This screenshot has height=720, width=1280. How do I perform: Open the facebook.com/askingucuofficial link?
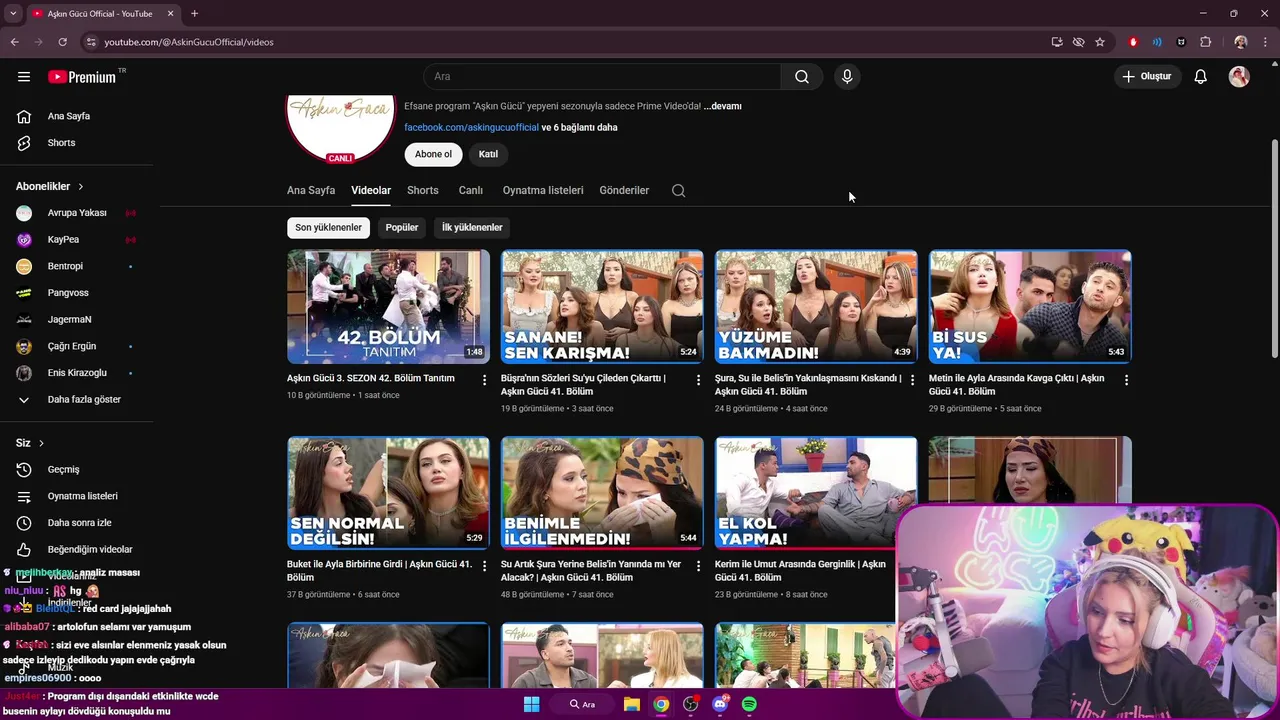pyautogui.click(x=471, y=128)
